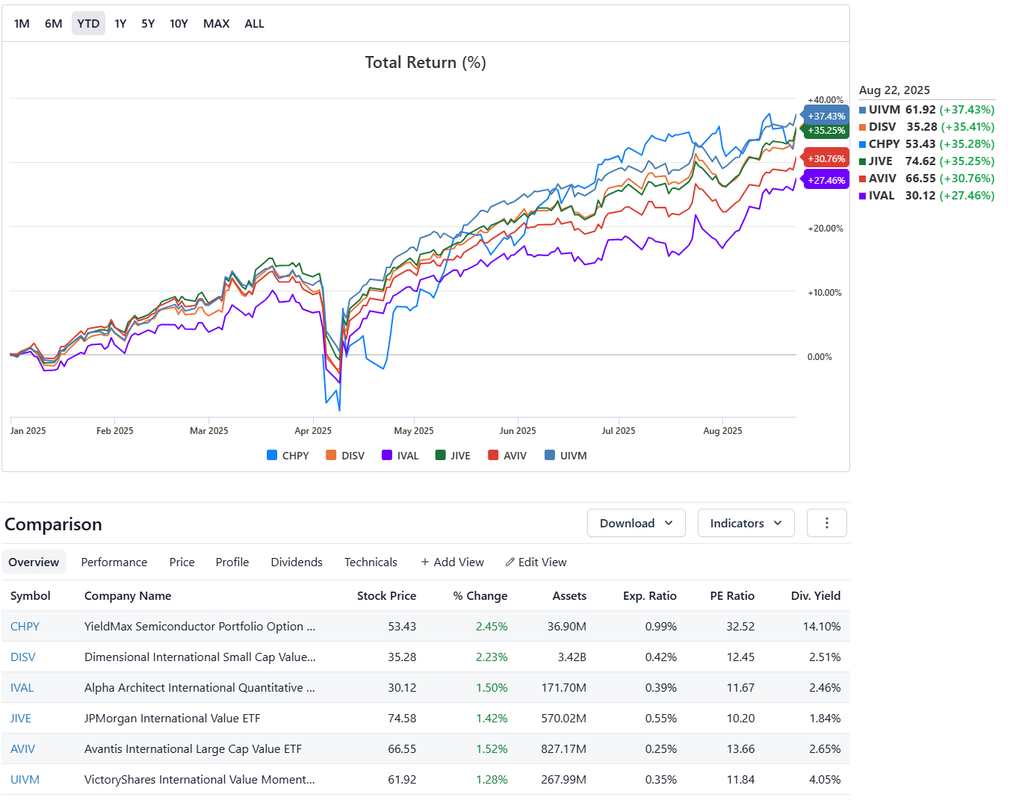Toggle CHPY series in chart legend
The width and height of the screenshot is (1028, 800).
[x=288, y=455]
